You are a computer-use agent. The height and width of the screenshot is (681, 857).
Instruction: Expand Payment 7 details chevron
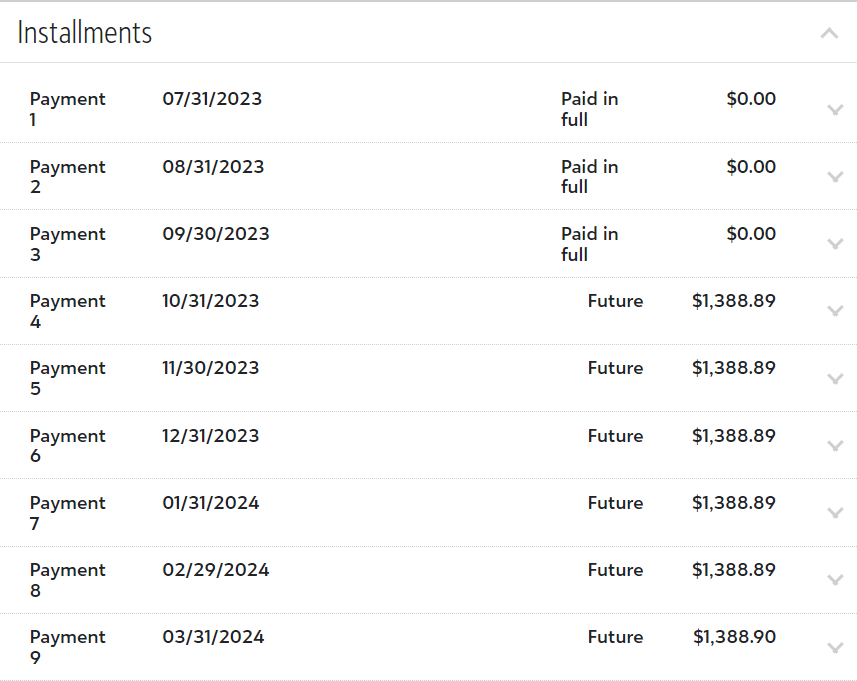pyautogui.click(x=836, y=513)
